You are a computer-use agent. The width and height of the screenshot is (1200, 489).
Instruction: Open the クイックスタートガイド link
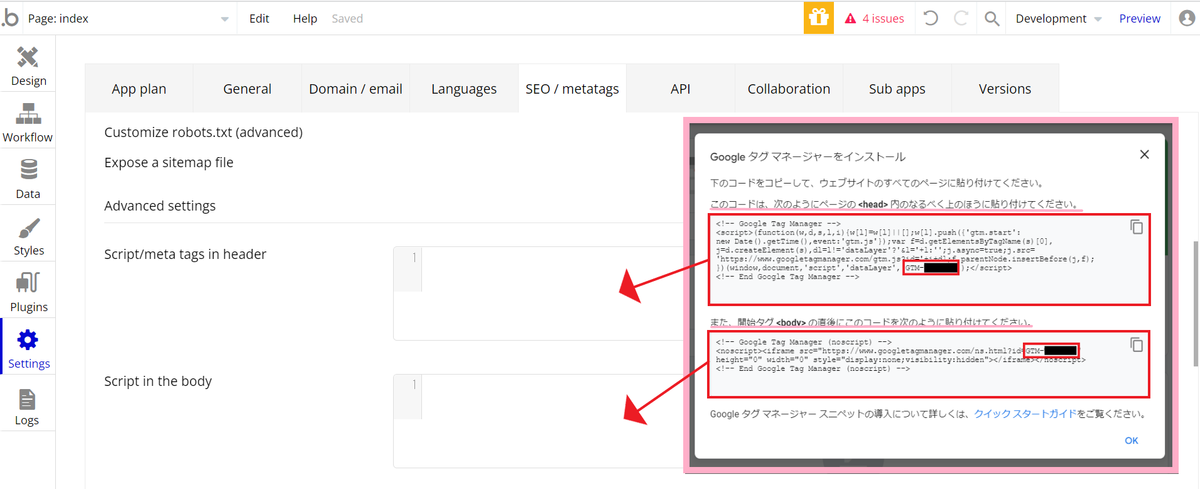[x=1025, y=413]
